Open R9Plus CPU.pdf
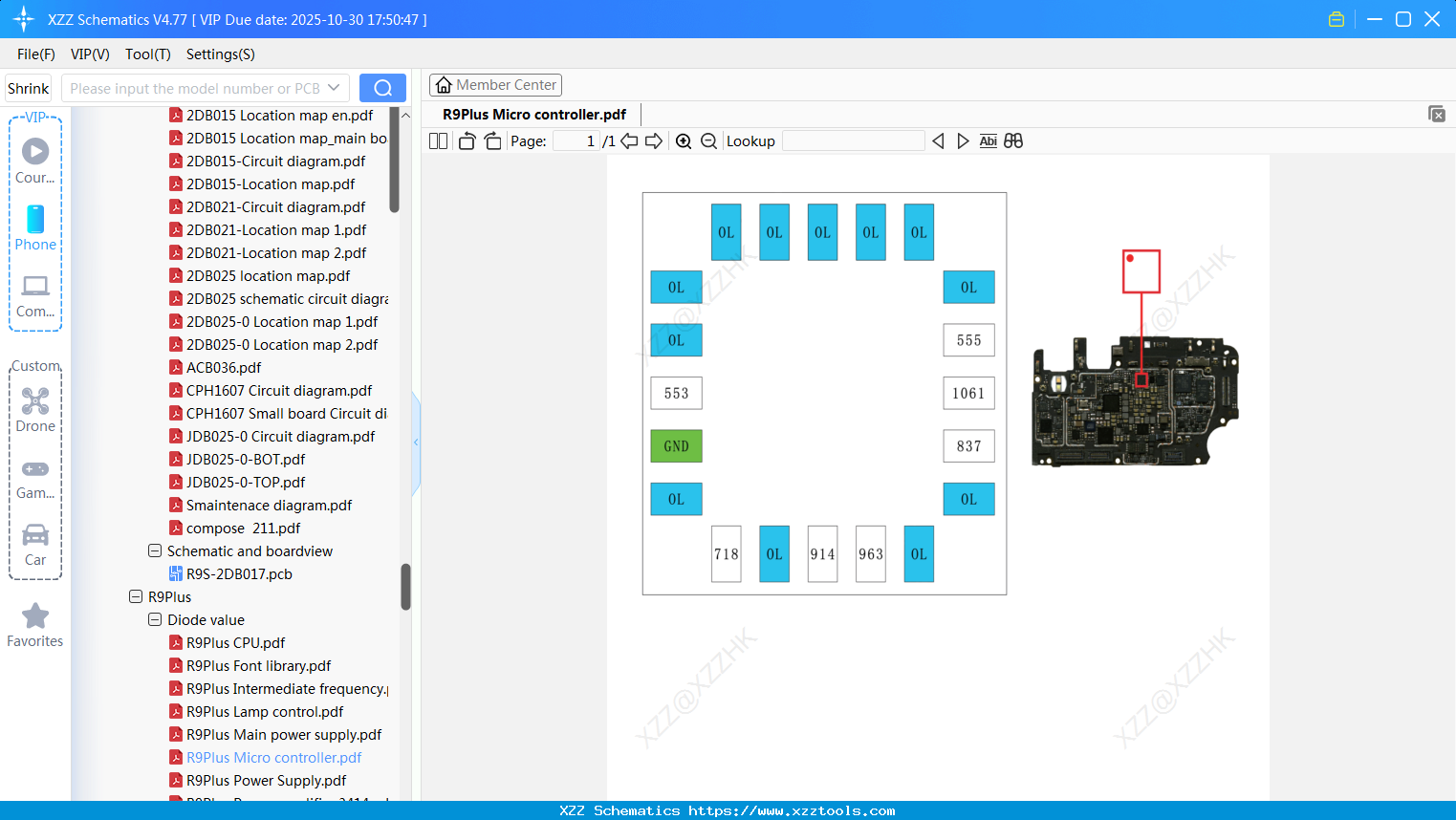This screenshot has width=1456, height=820. pyautogui.click(x=235, y=643)
